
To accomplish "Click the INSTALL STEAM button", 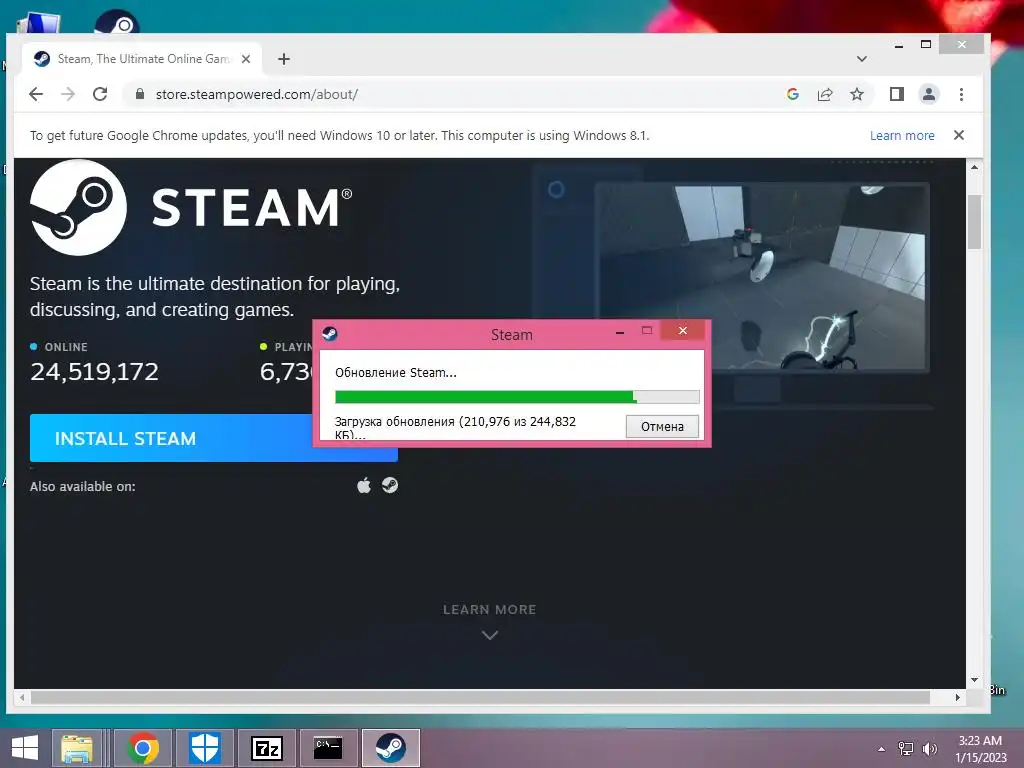I will (x=214, y=438).
